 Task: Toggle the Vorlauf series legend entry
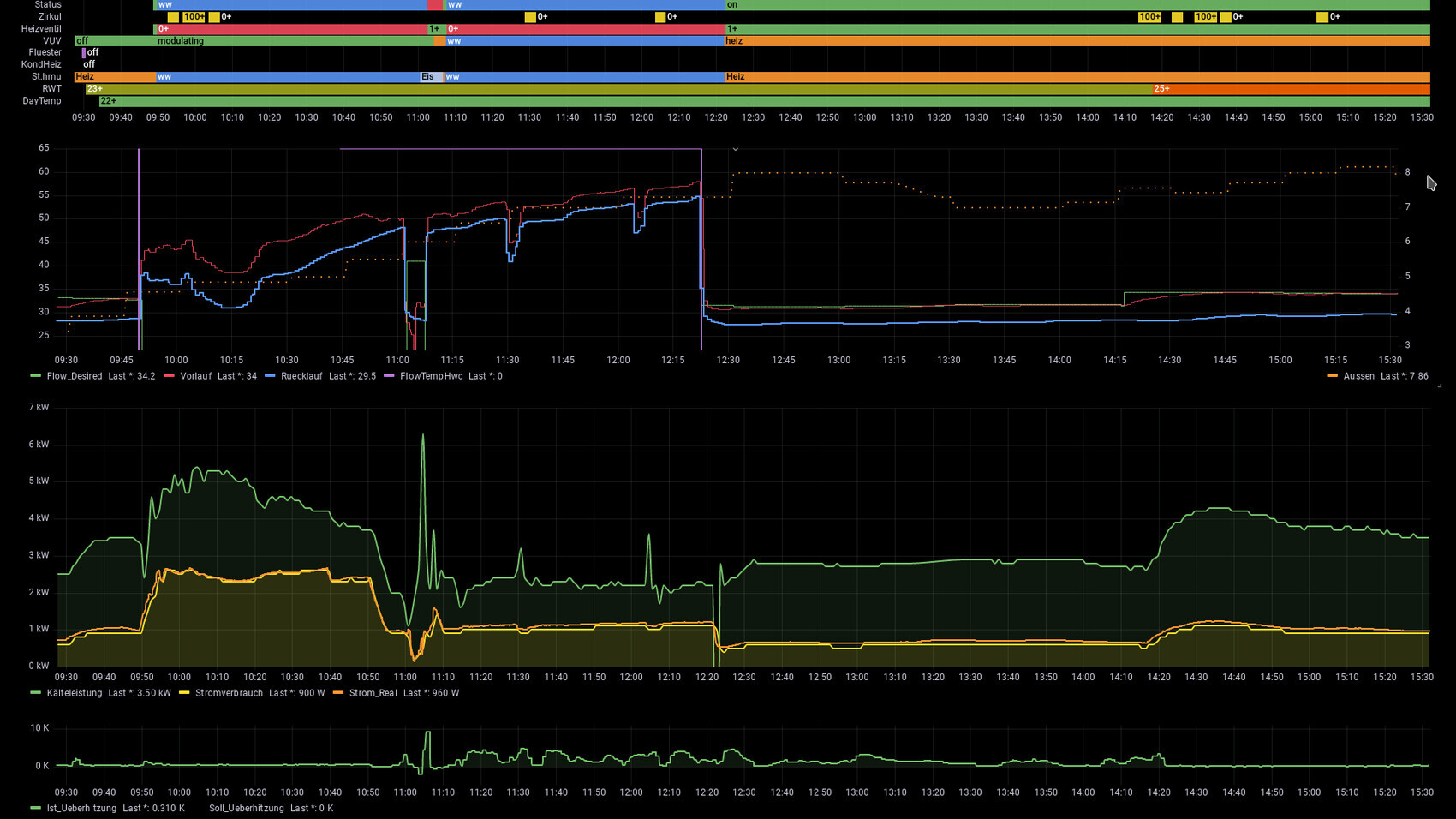coord(195,376)
